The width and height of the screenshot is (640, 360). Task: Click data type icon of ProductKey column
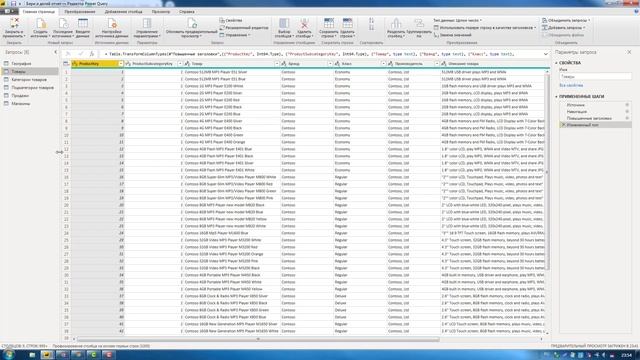(75, 64)
